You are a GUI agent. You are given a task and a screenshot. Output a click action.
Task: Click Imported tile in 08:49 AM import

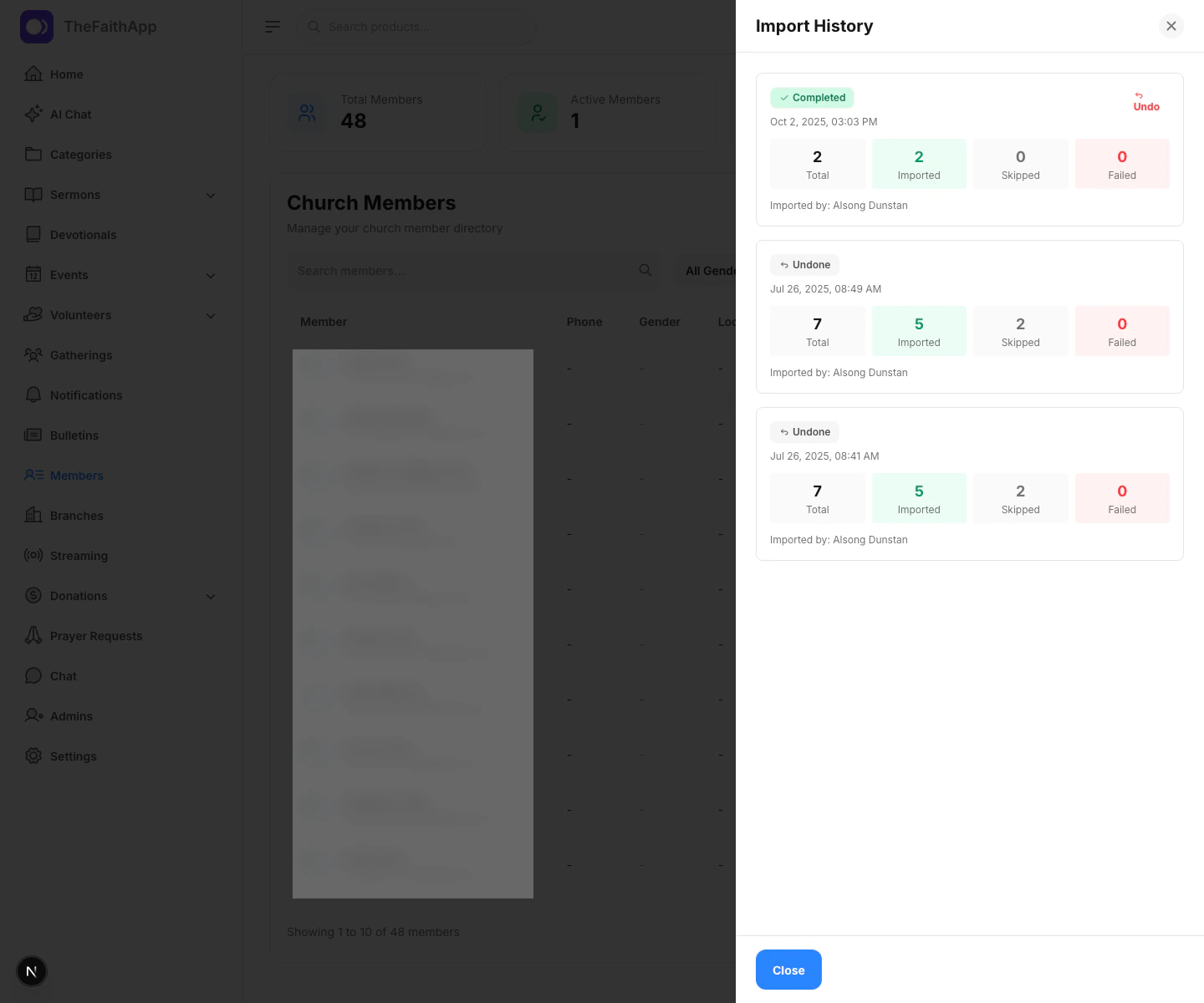coord(919,331)
